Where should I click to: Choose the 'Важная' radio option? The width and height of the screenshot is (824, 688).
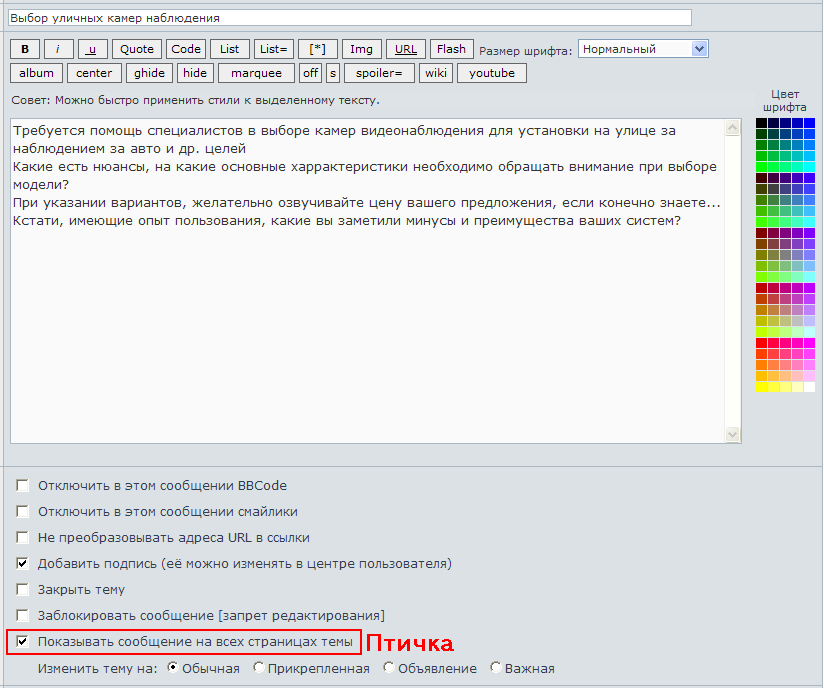pos(496,668)
